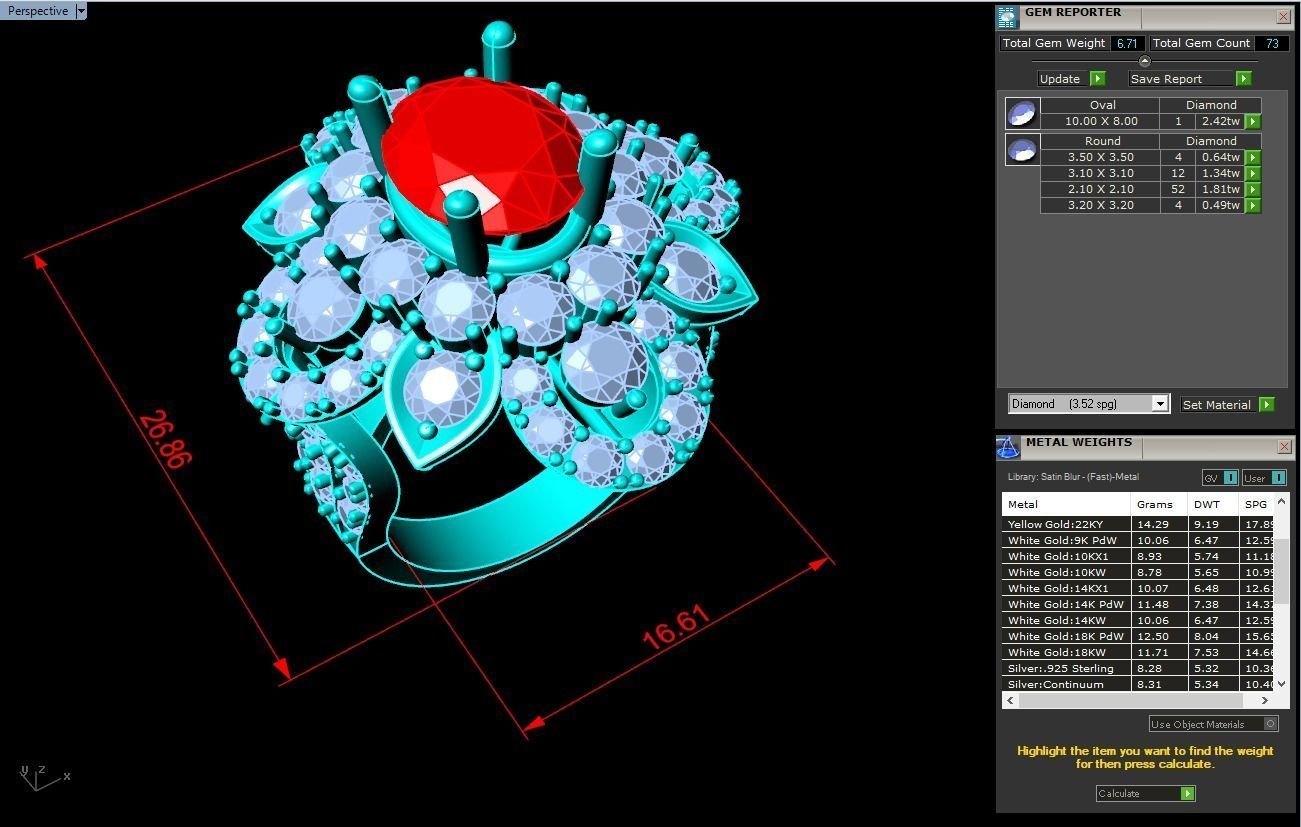Click the Set Material button
This screenshot has width=1301, height=827.
[x=1227, y=405]
